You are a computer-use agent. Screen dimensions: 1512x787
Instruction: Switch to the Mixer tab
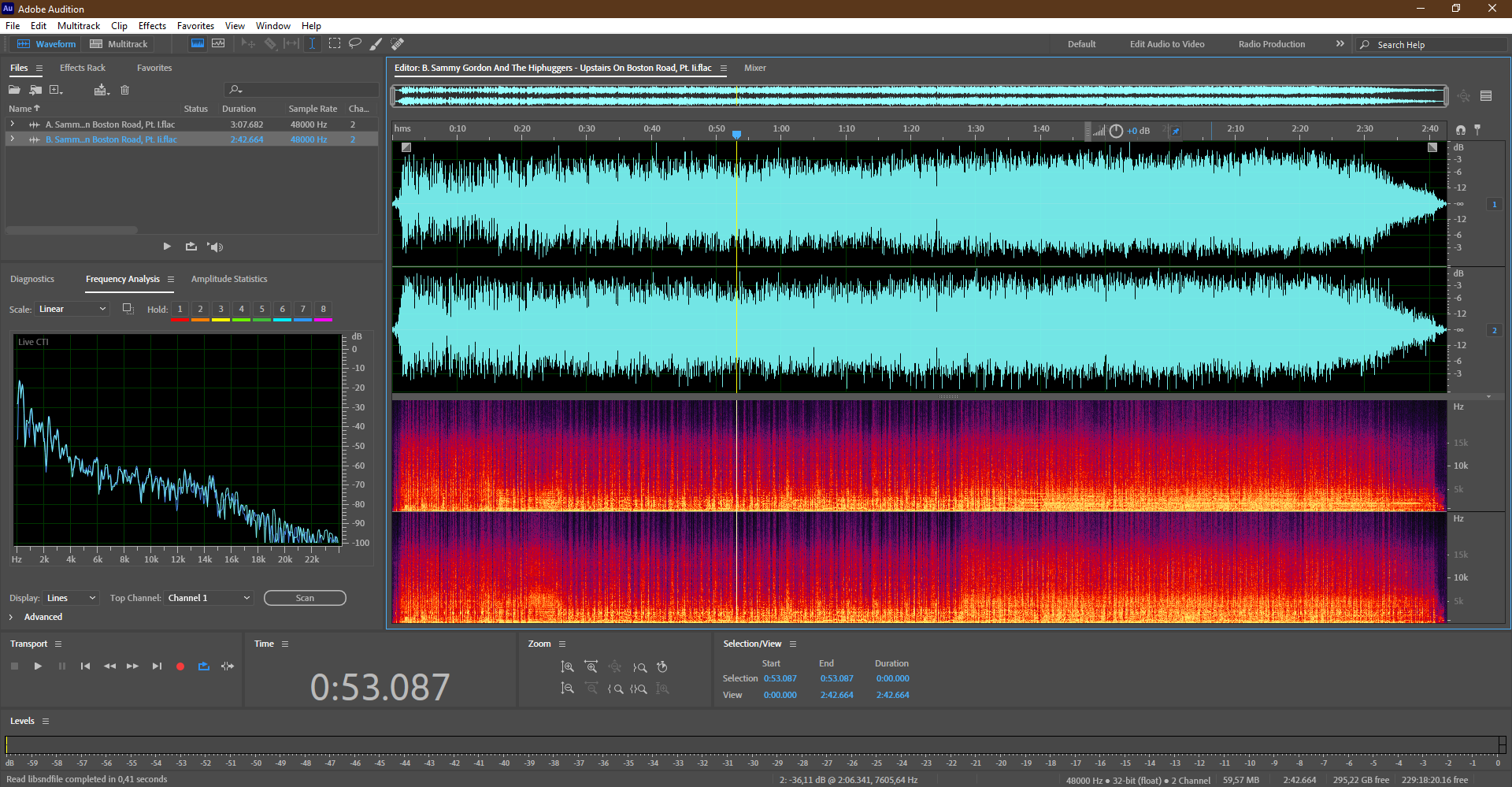coord(755,68)
